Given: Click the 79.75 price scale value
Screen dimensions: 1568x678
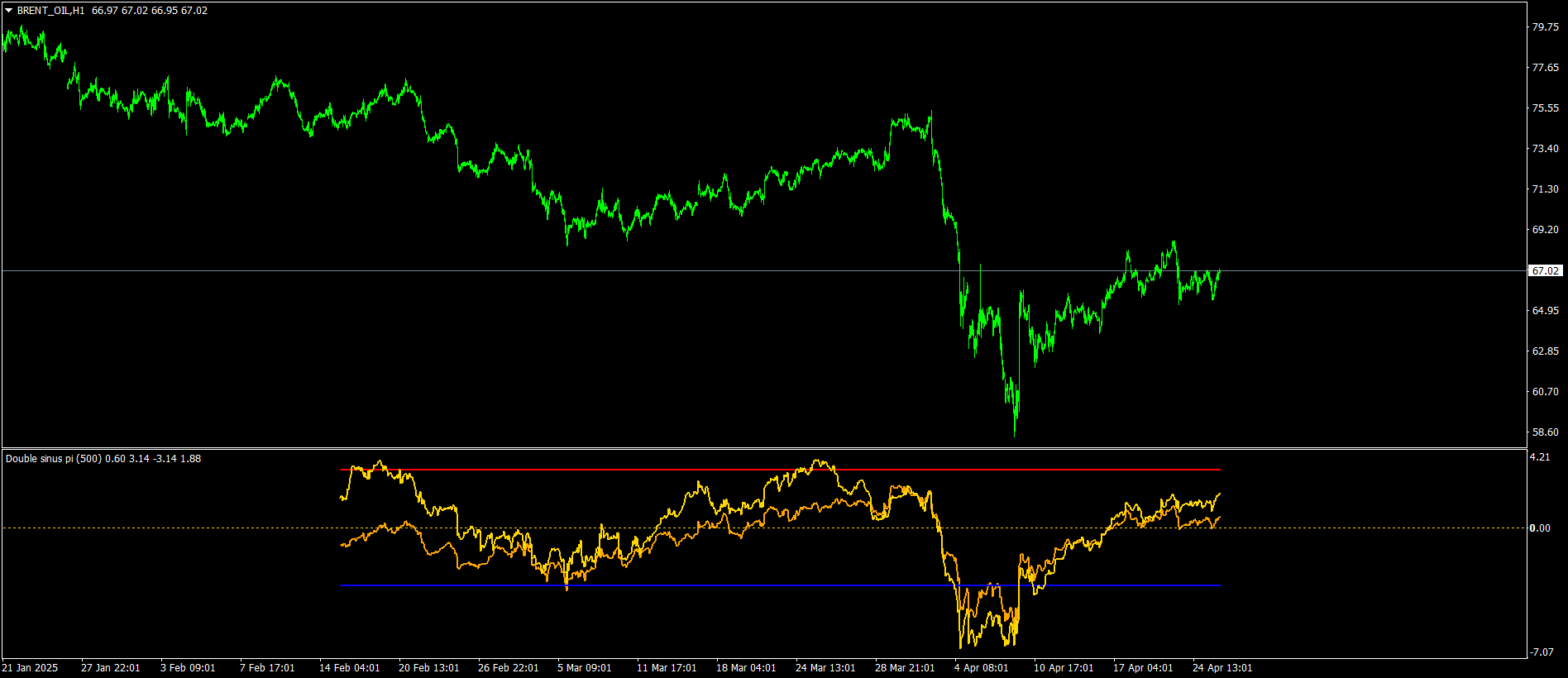Looking at the screenshot, I should tap(1545, 27).
